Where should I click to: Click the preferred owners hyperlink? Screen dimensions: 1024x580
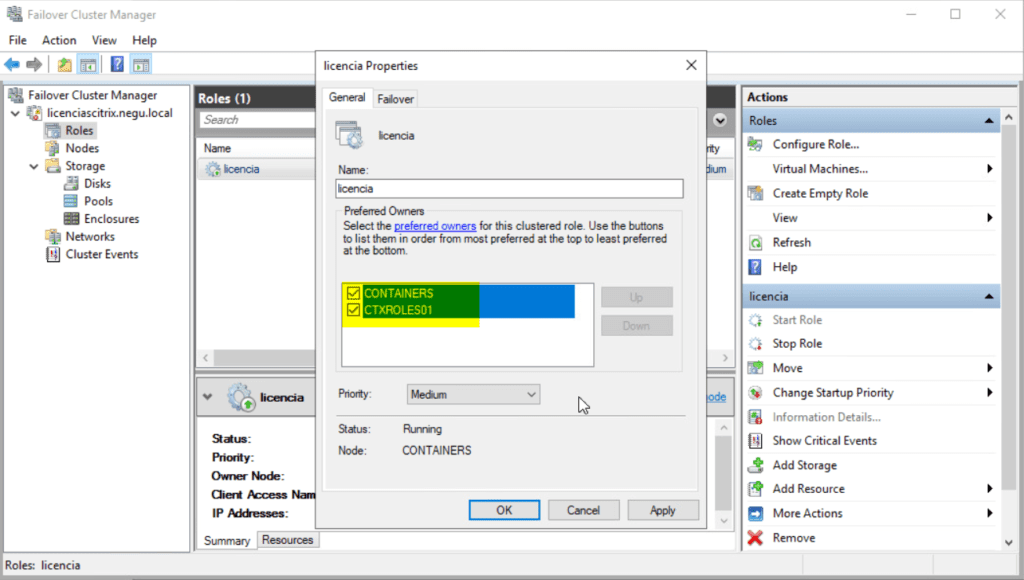tap(435, 226)
